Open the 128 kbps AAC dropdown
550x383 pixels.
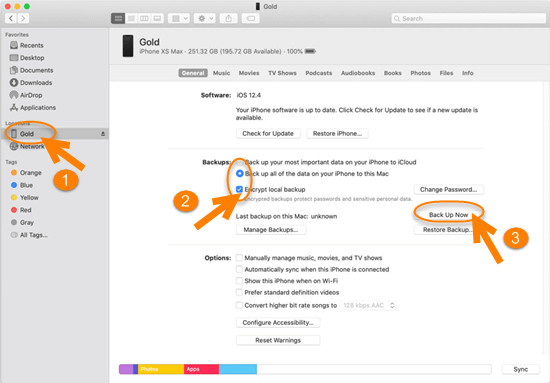tap(368, 305)
